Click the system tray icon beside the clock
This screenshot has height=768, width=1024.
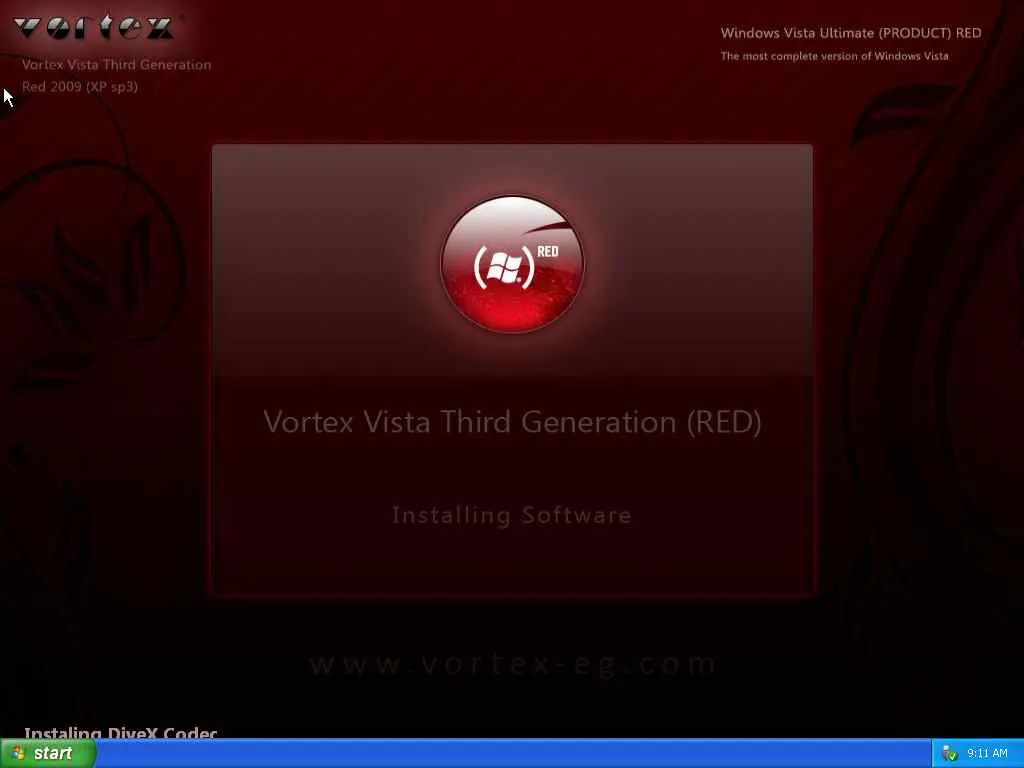tap(950, 754)
